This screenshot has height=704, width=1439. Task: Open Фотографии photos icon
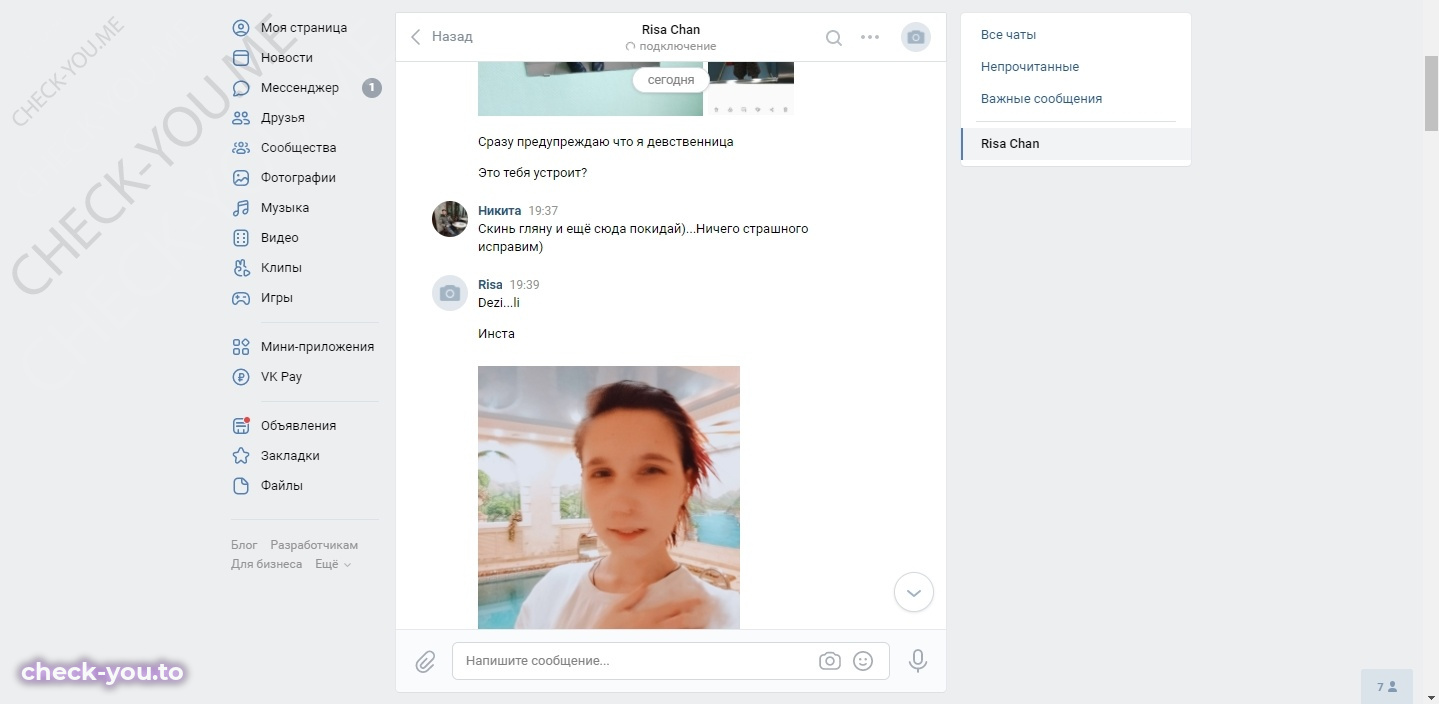tap(241, 178)
